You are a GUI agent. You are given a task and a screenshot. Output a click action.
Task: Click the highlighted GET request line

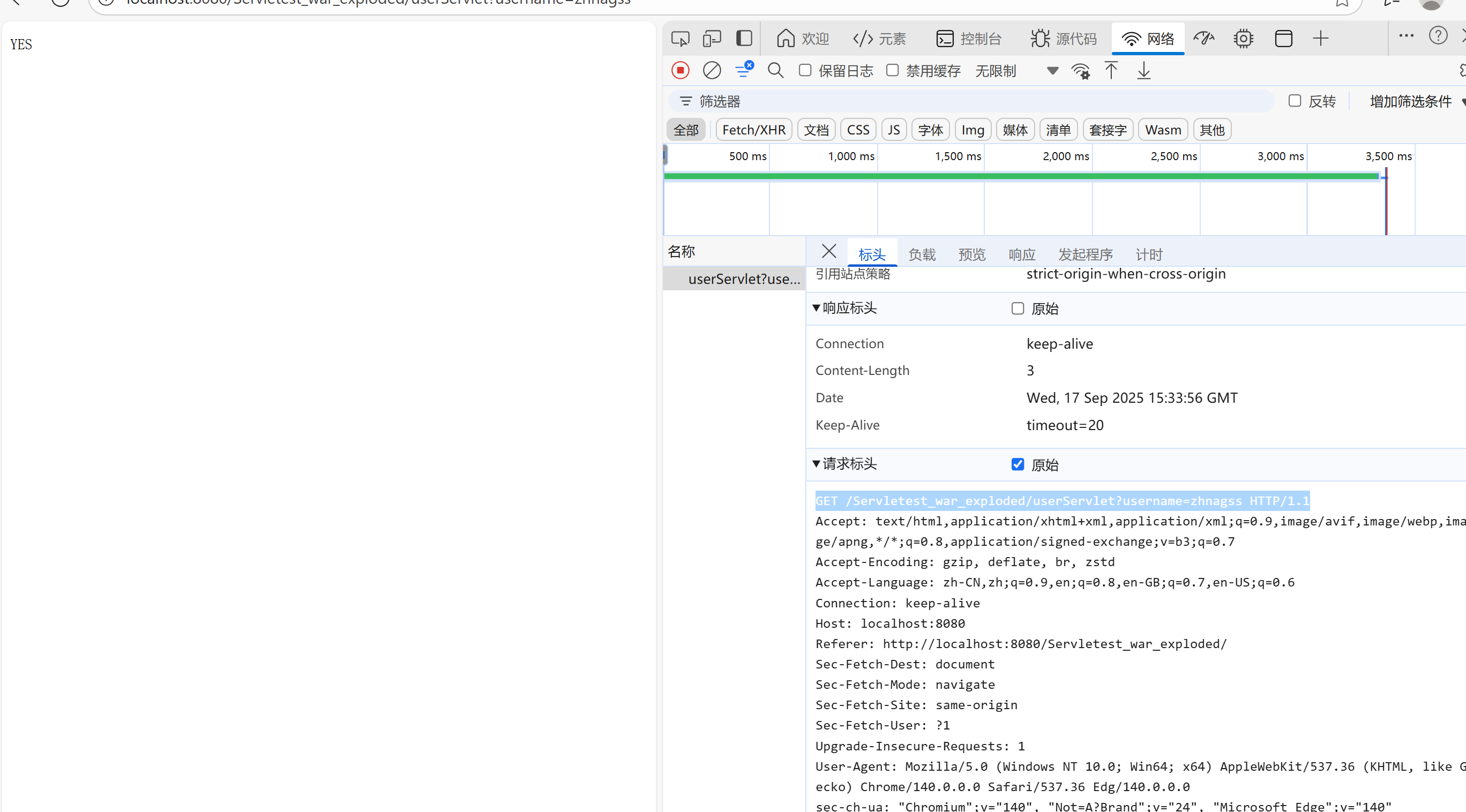[1063, 501]
